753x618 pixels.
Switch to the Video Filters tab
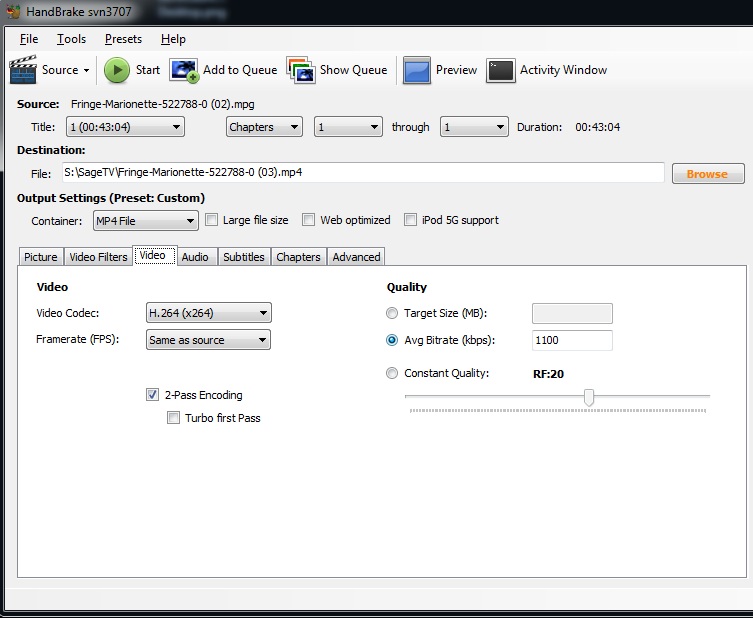(x=98, y=257)
